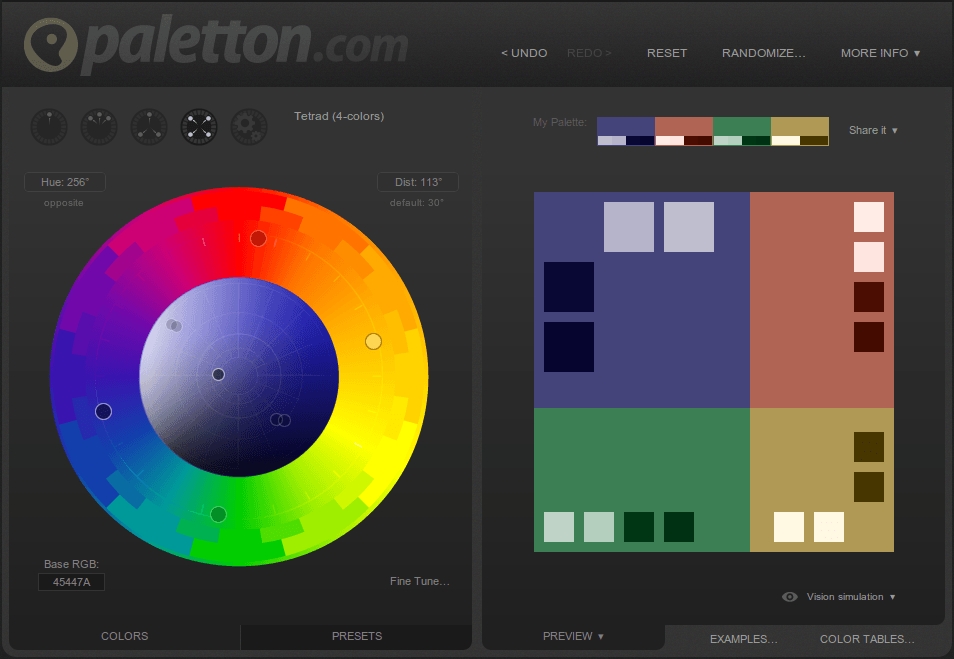Click the upper dark brown square in preview
This screenshot has height=659, width=954.
click(x=869, y=447)
